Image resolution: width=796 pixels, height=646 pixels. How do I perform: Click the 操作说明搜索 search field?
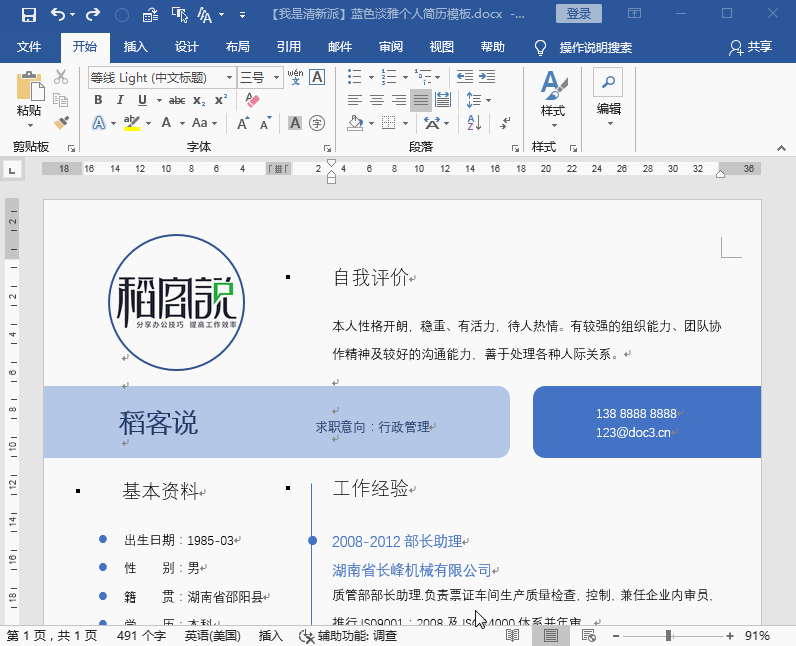(x=595, y=47)
